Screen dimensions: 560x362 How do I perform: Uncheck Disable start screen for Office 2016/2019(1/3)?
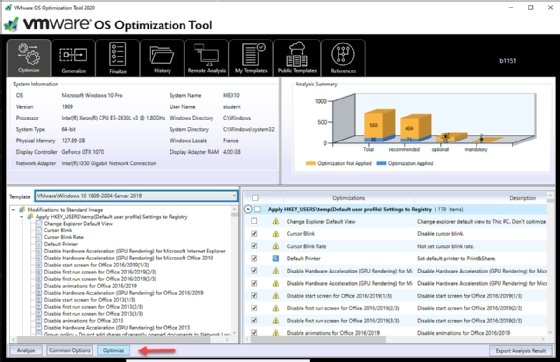(x=254, y=296)
